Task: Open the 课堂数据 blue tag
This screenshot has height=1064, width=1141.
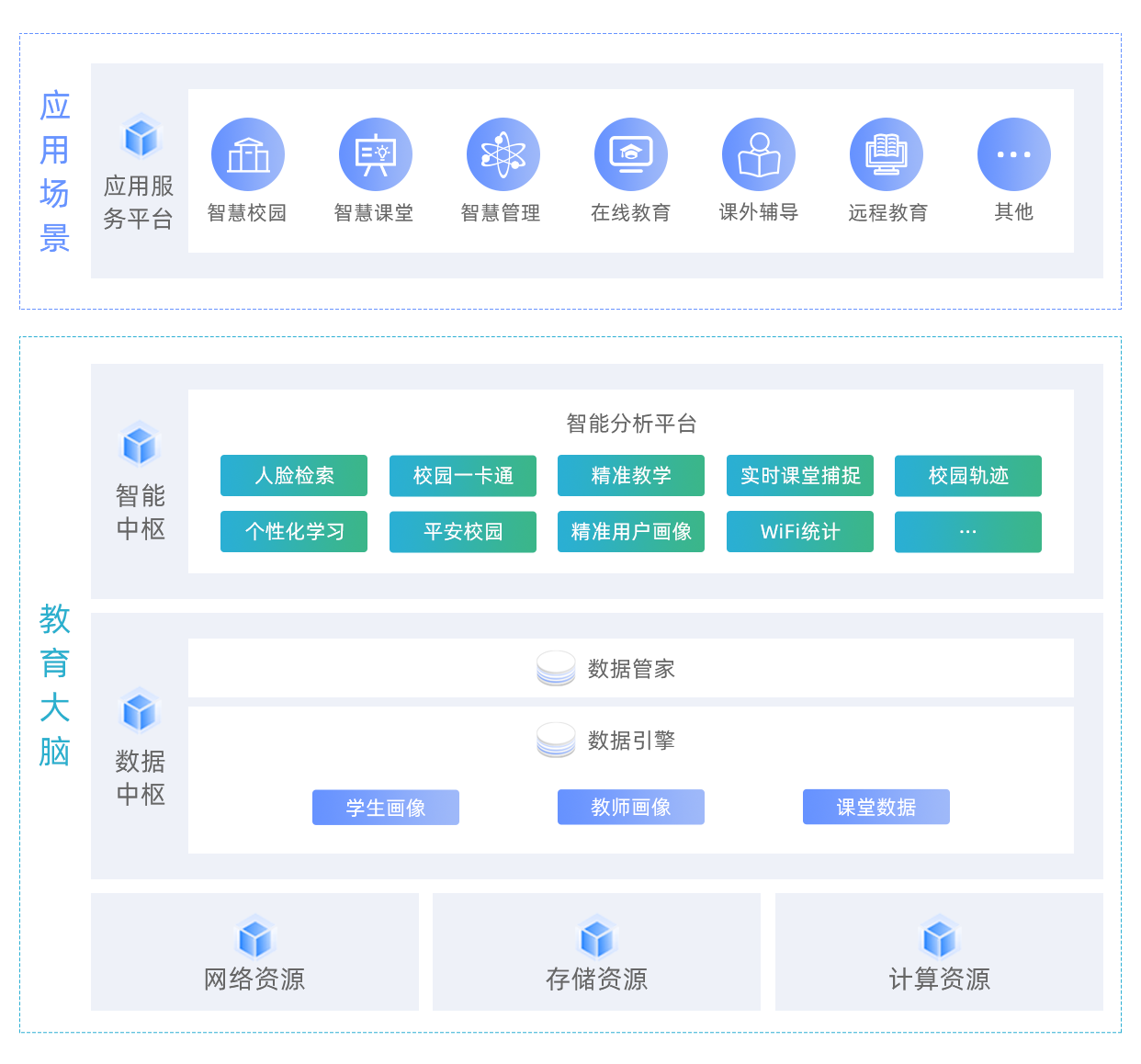Action: 876,808
